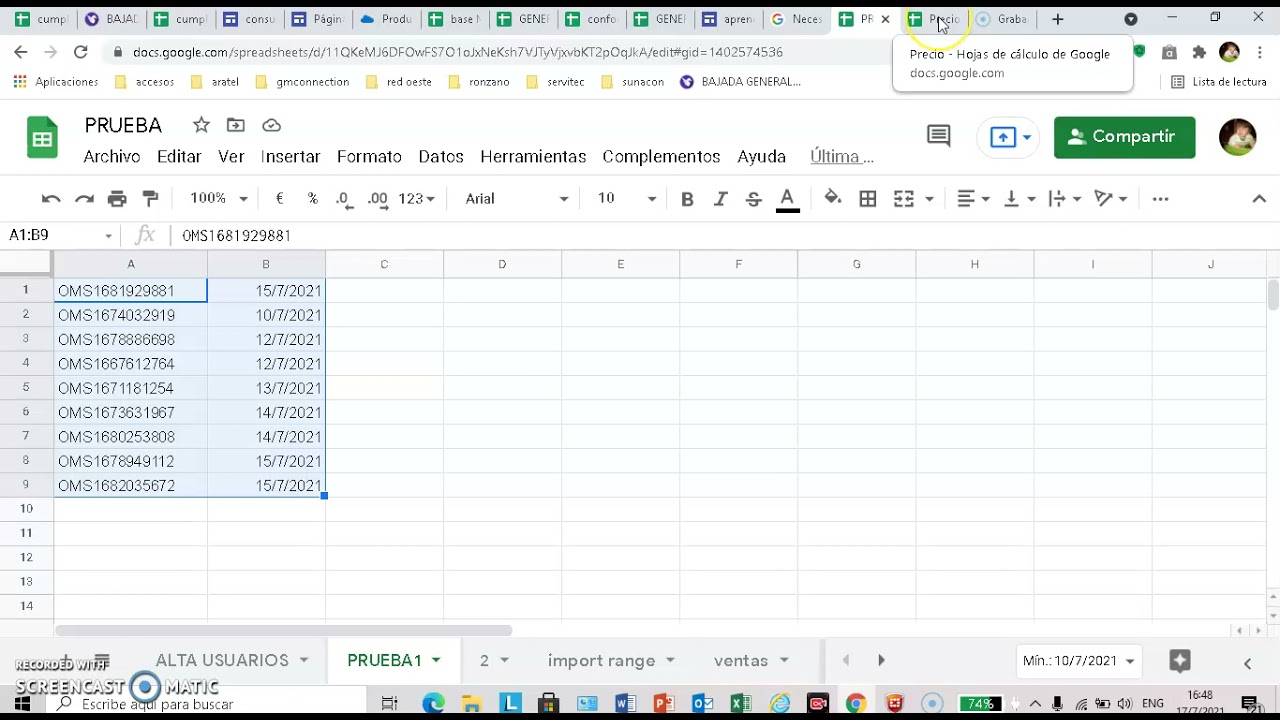Click the undo arrow in toolbar
1280x720 pixels.
[51, 199]
